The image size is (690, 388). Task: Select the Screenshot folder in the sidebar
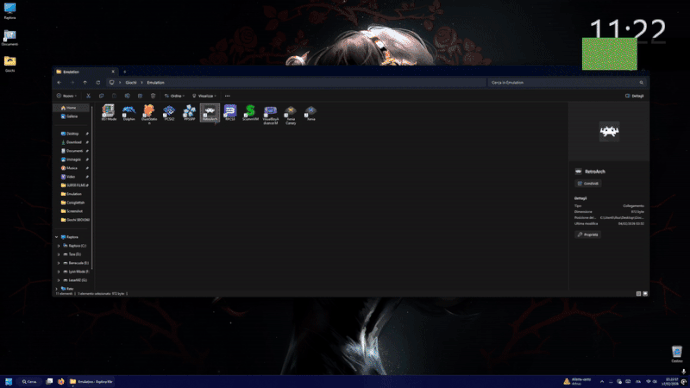point(73,211)
